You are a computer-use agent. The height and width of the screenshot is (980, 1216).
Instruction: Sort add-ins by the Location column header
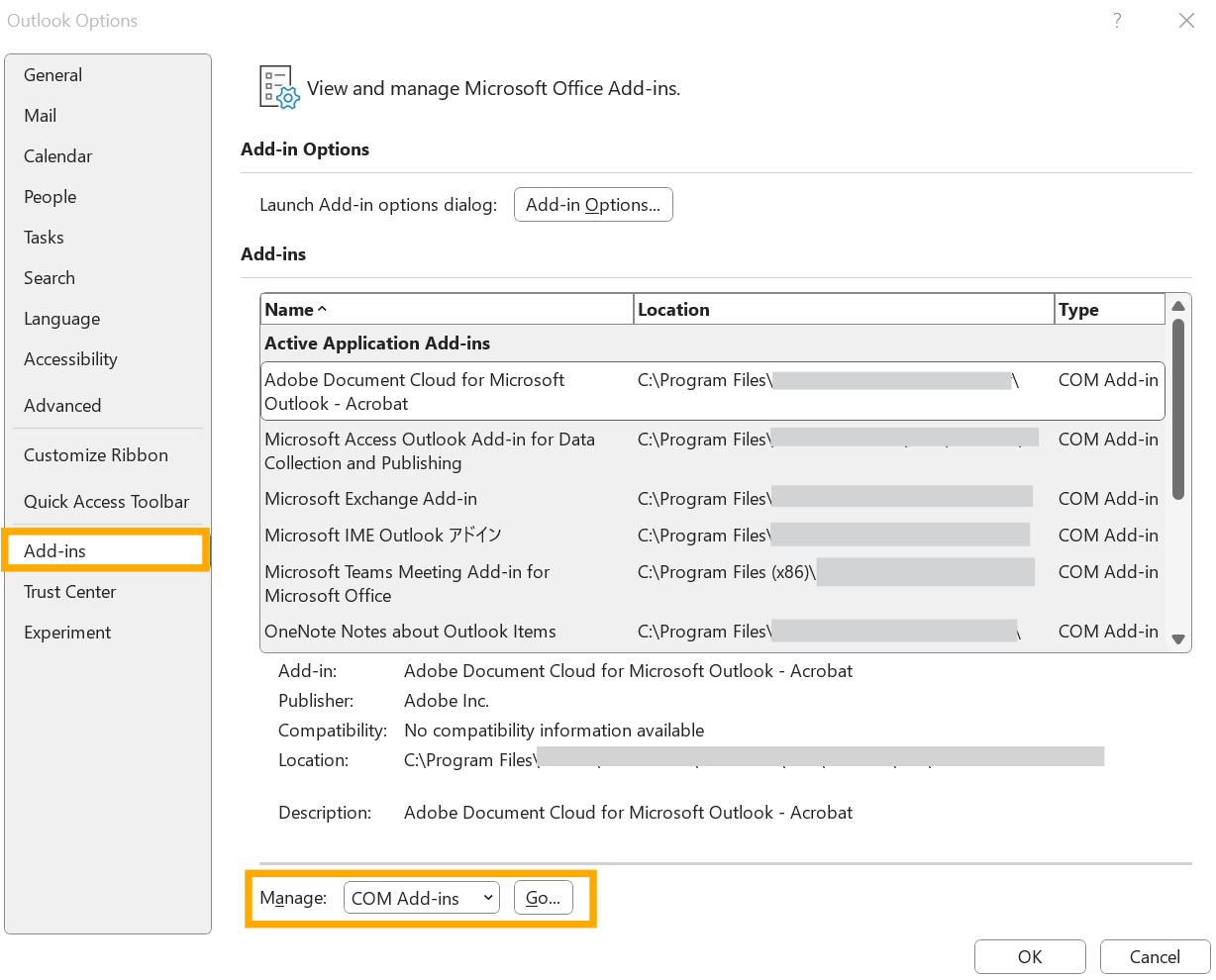[844, 309]
